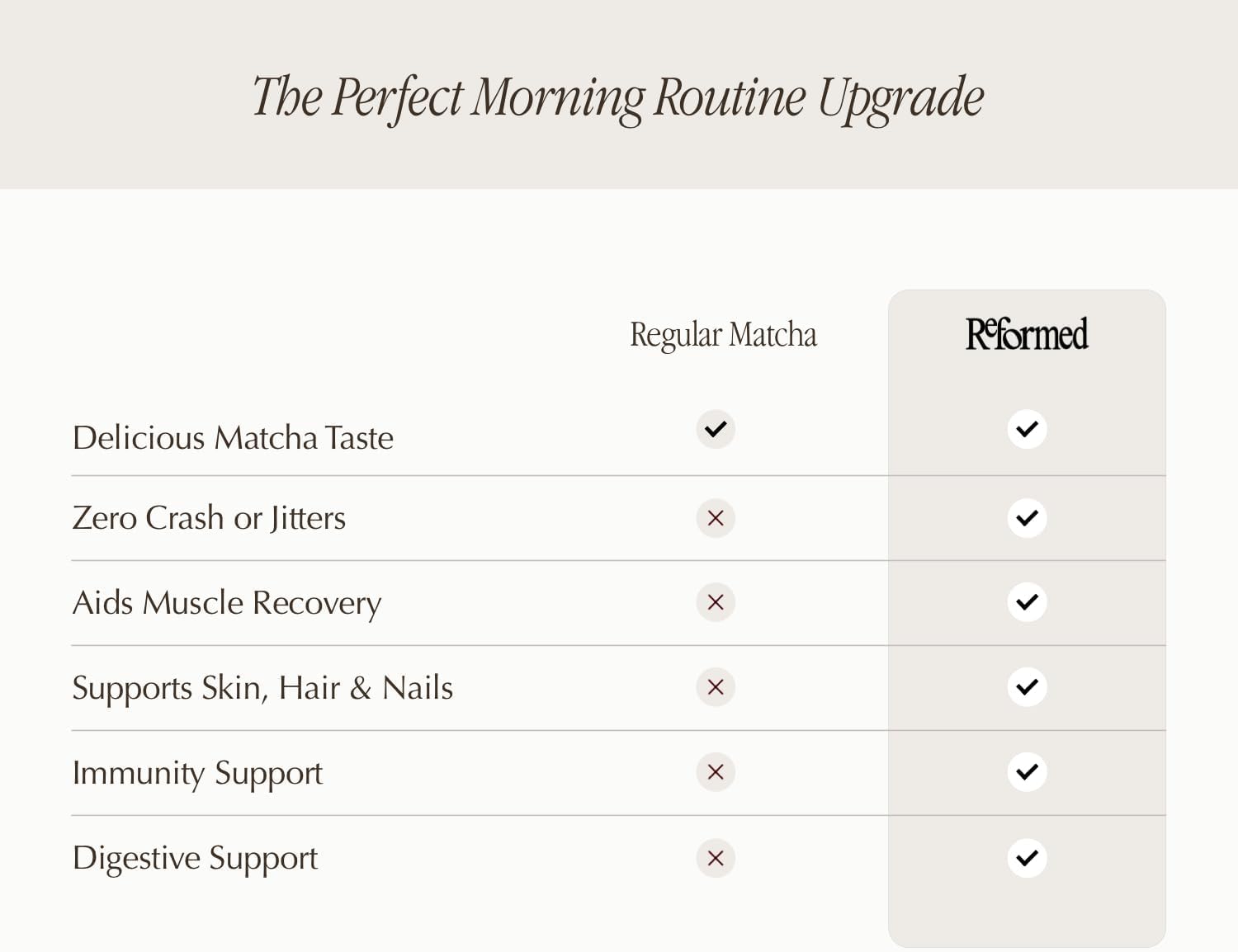Click Reformed checkmark for Immunity Support
Image resolution: width=1238 pixels, height=952 pixels.
tap(1027, 772)
